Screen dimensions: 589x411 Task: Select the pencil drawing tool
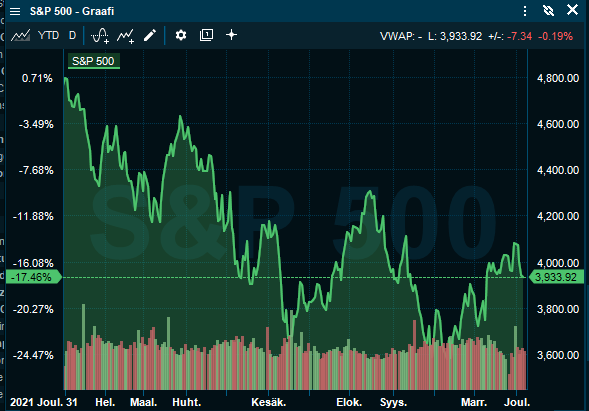[x=150, y=36]
